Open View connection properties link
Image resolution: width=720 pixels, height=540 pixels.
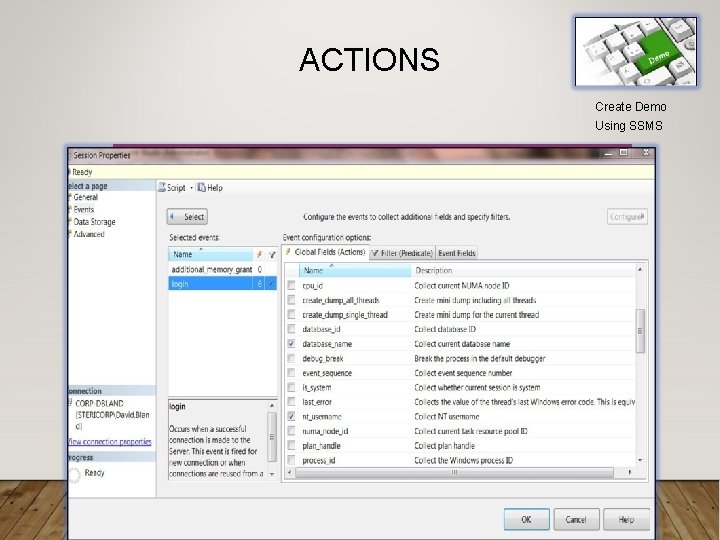109,442
